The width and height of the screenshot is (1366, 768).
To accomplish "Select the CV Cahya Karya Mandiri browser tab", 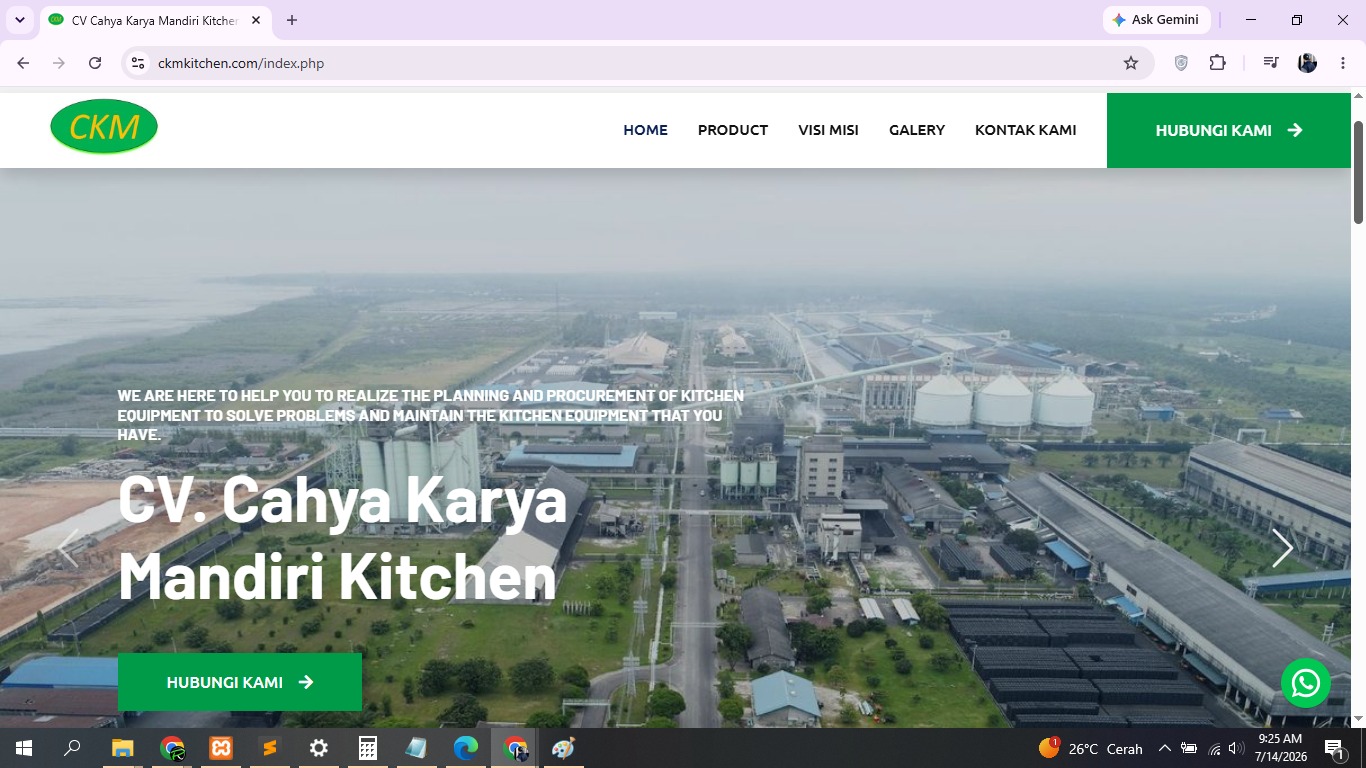I will pyautogui.click(x=155, y=20).
